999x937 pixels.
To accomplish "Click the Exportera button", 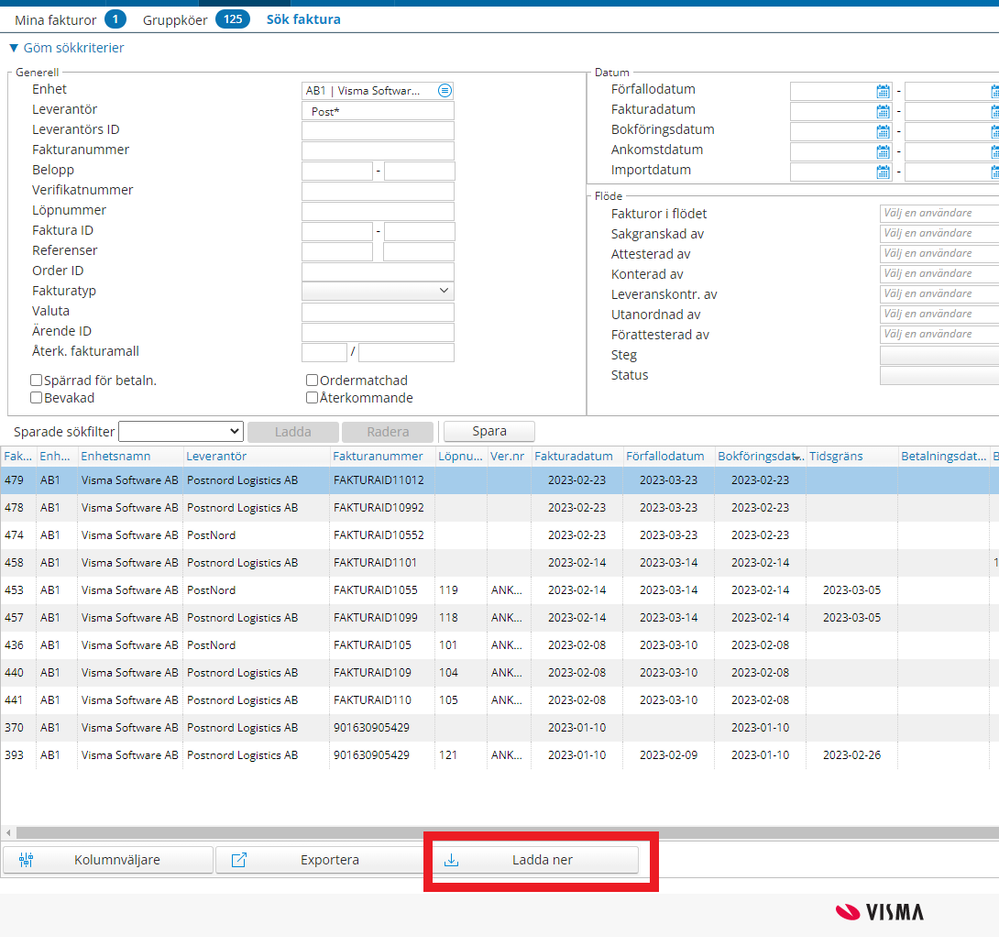I will pyautogui.click(x=320, y=860).
